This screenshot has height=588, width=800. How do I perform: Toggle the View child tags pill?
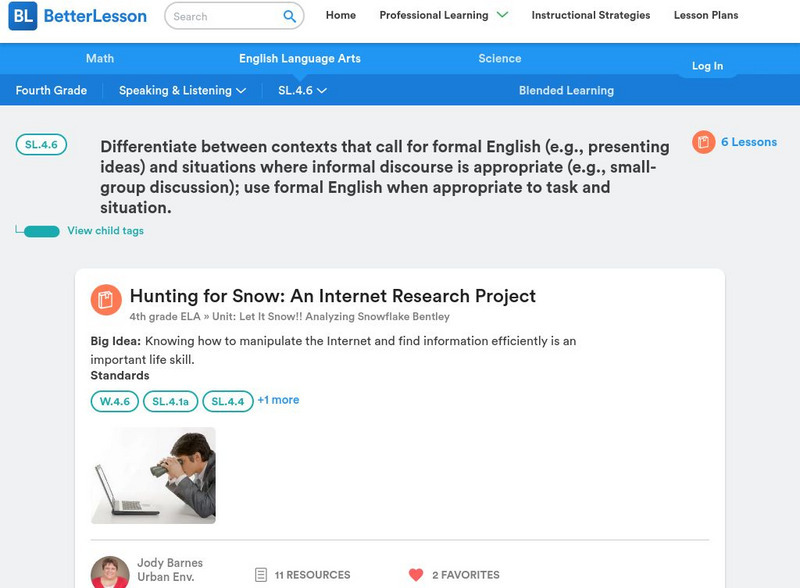(x=42, y=231)
